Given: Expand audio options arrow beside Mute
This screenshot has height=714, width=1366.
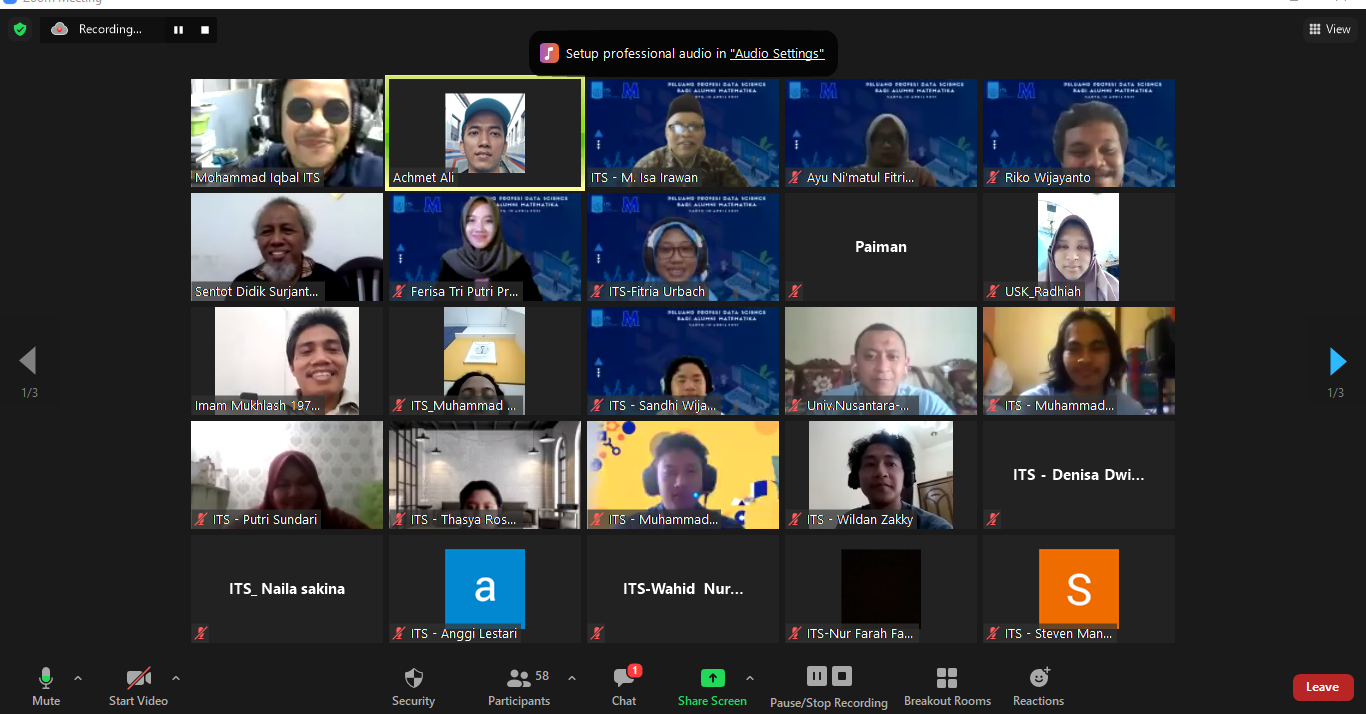Looking at the screenshot, I should 78,678.
